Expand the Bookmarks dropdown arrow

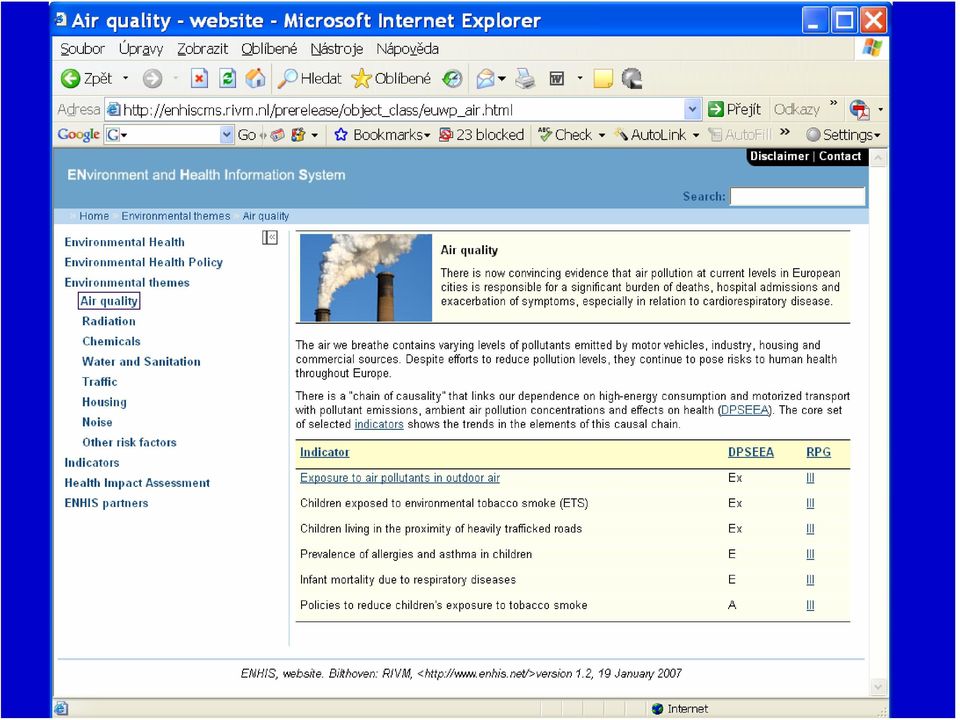tap(427, 135)
